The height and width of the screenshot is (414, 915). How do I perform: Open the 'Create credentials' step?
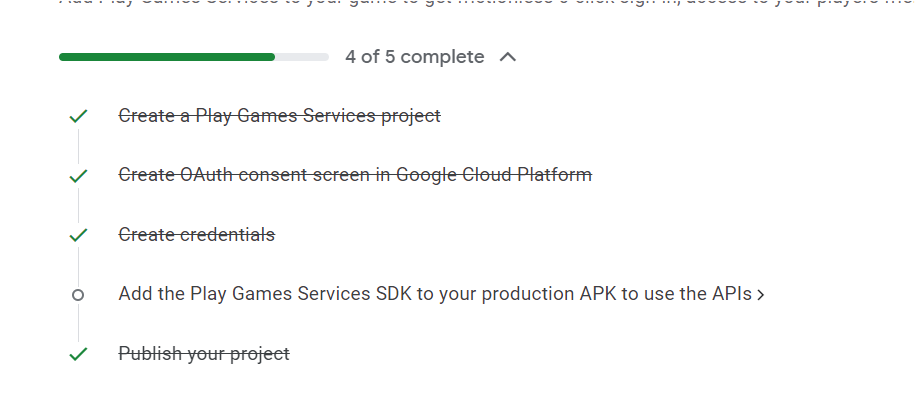[x=197, y=234]
